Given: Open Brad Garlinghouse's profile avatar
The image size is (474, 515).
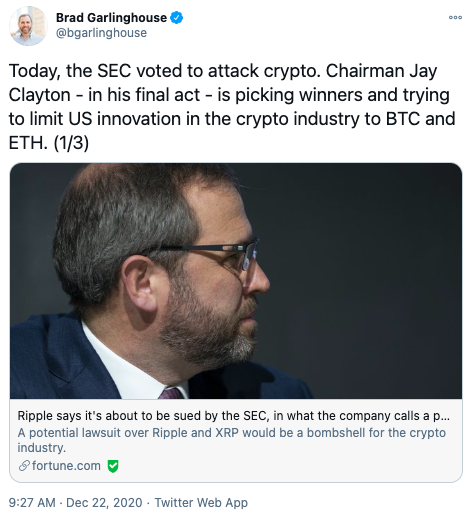Looking at the screenshot, I should tap(28, 26).
